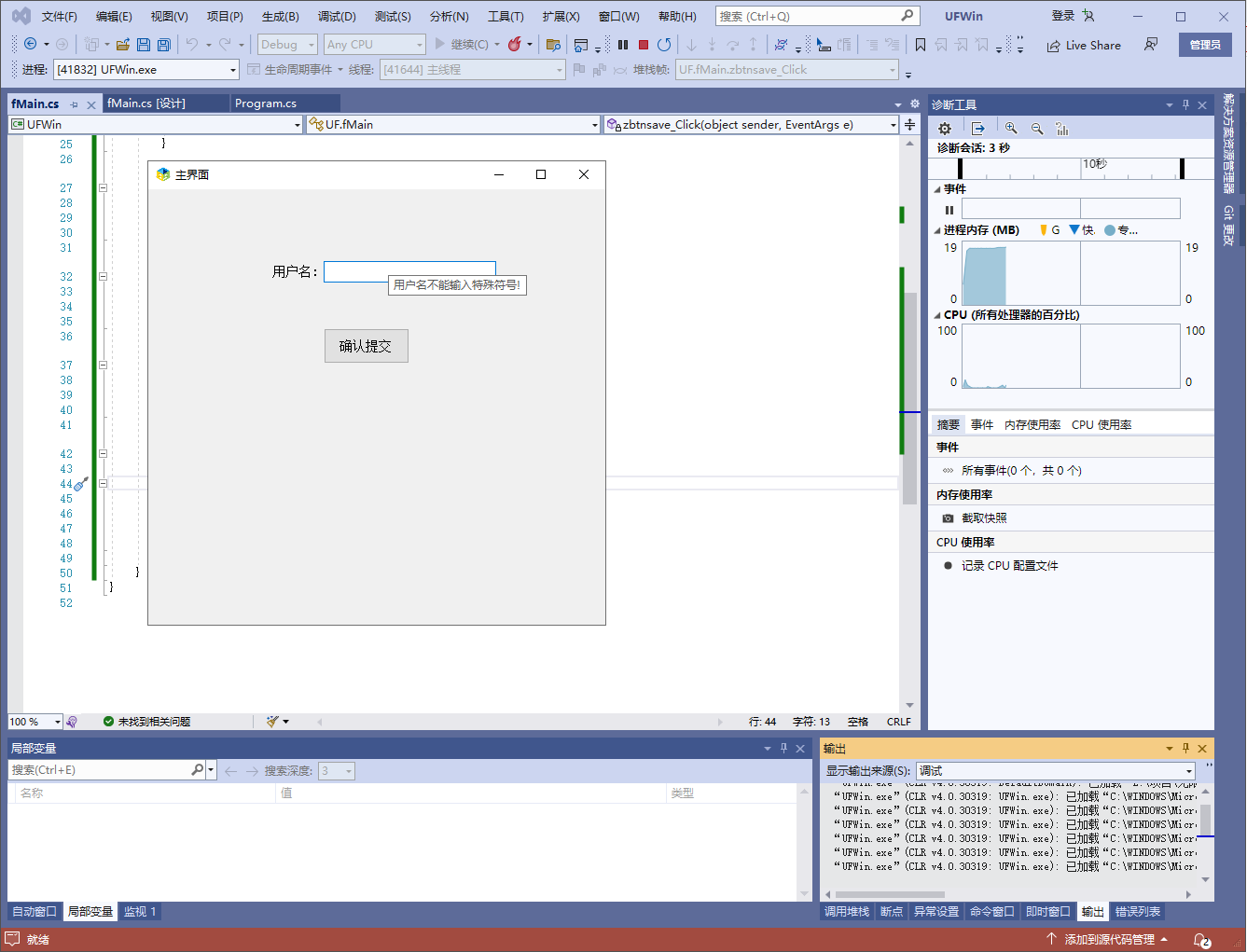Click the 确认提交 button in 主界面
Image resolution: width=1247 pixels, height=952 pixels.
pyautogui.click(x=366, y=346)
